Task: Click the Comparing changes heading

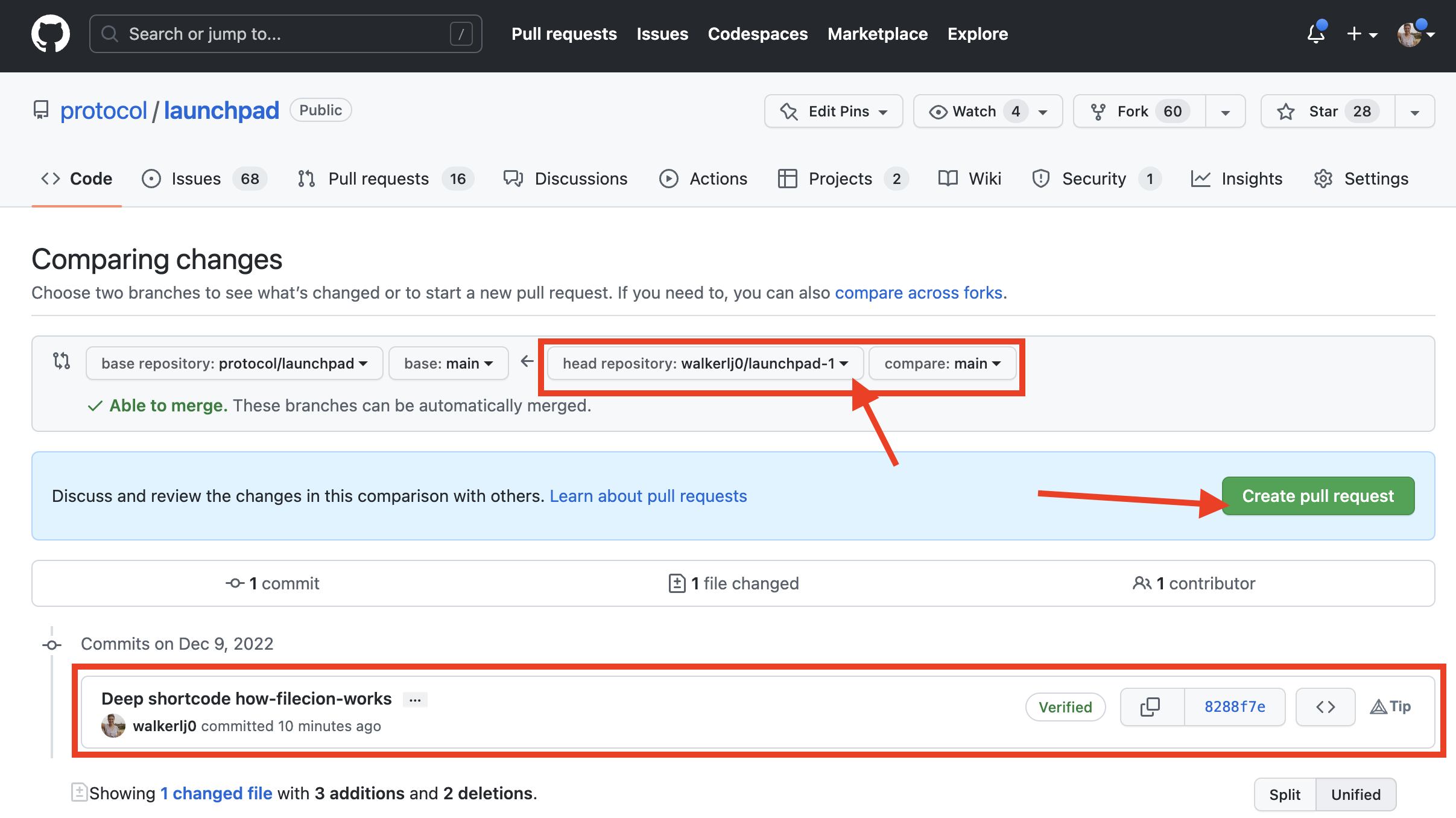Action: 157,259
